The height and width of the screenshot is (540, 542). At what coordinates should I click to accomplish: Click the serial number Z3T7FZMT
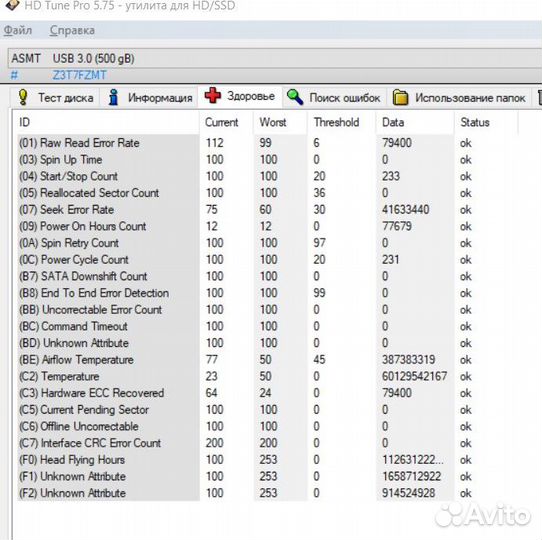(80, 75)
